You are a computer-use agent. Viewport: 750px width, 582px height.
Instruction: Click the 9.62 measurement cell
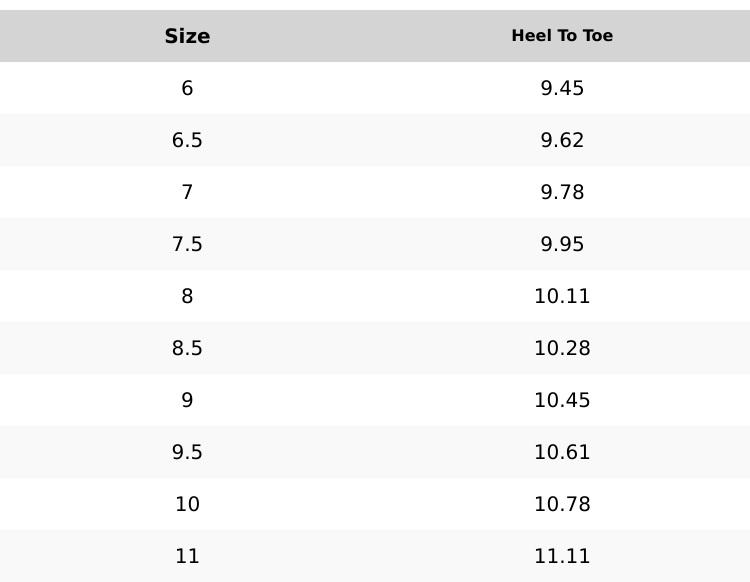click(x=562, y=140)
